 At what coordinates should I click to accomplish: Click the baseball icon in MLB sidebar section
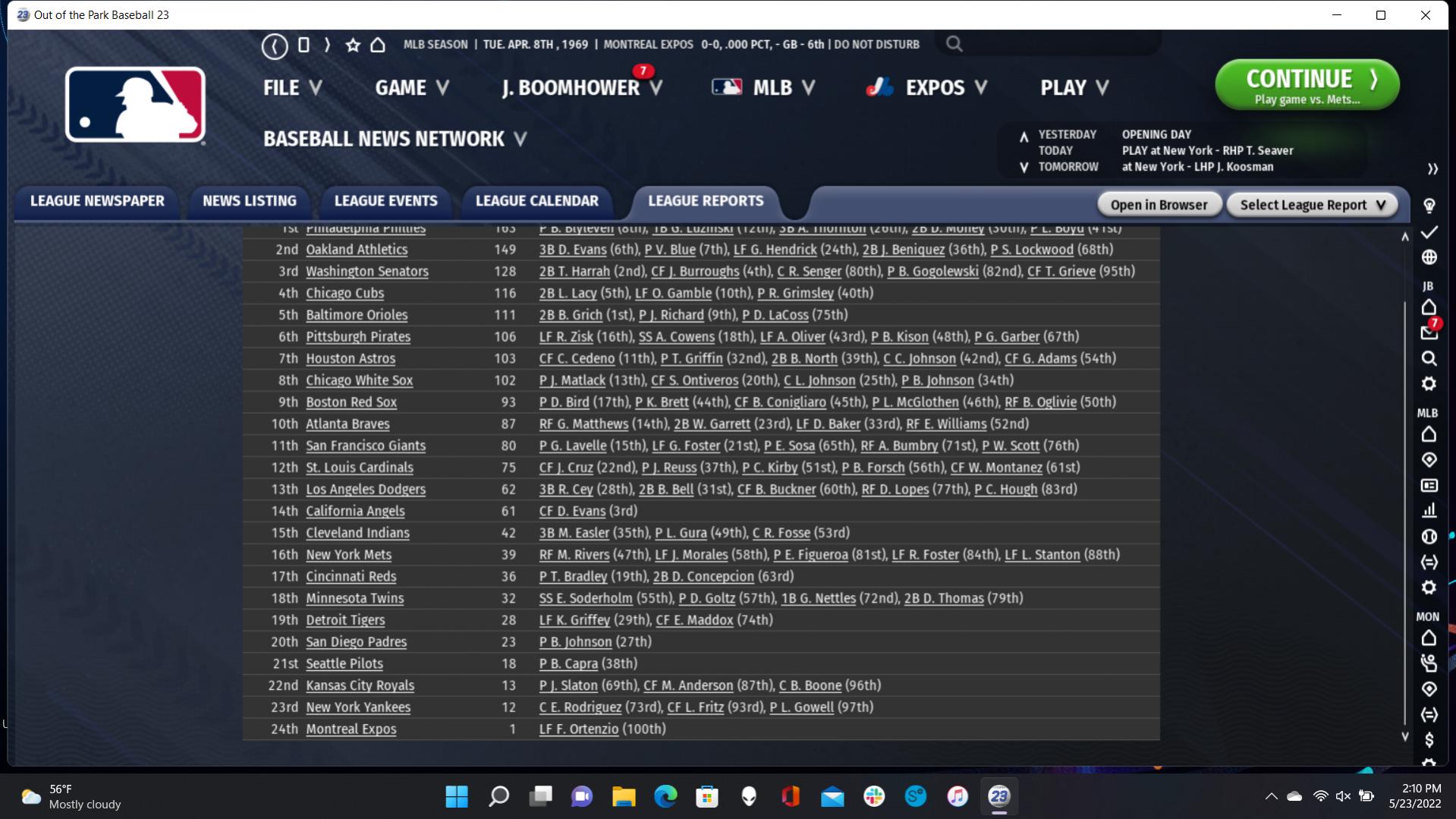pyautogui.click(x=1429, y=537)
